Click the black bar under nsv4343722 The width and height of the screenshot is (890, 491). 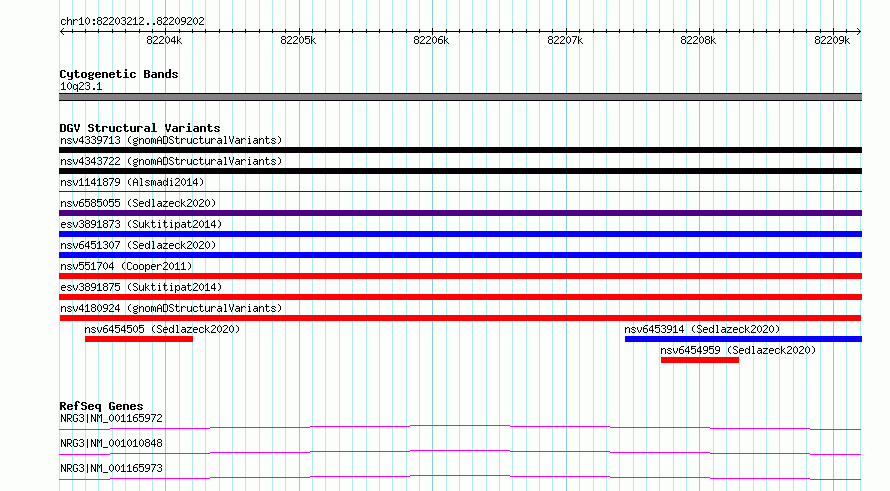pyautogui.click(x=460, y=171)
